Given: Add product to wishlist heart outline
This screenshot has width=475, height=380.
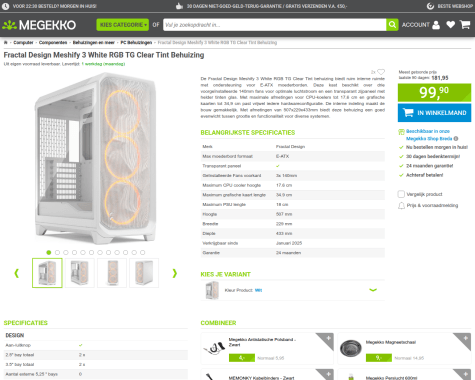Looking at the screenshot, I should click(x=381, y=72).
